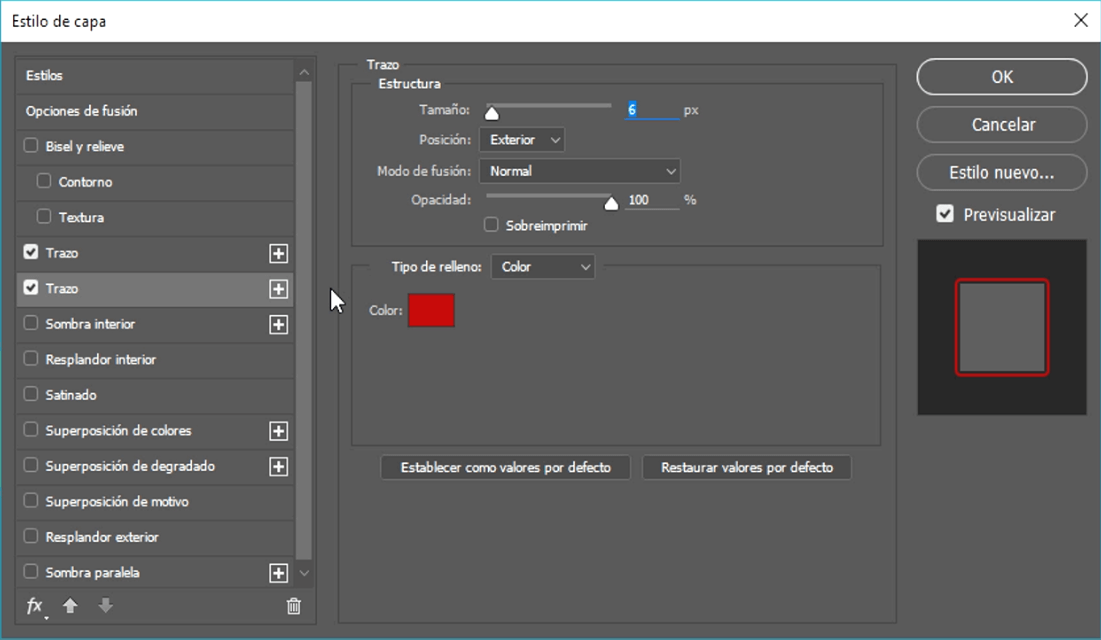Image resolution: width=1101 pixels, height=640 pixels.
Task: Click the Opacidad slider handle
Action: coord(611,203)
